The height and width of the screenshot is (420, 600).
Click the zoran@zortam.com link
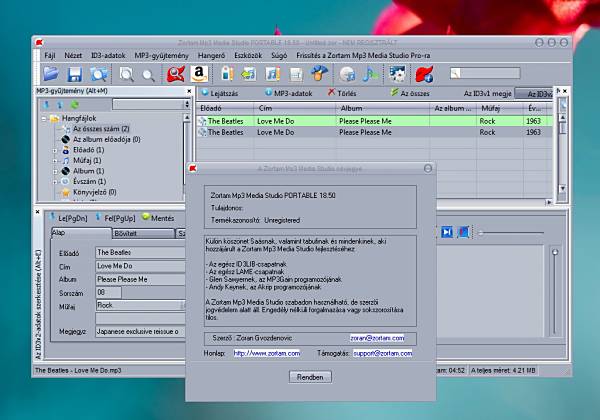(x=377, y=338)
